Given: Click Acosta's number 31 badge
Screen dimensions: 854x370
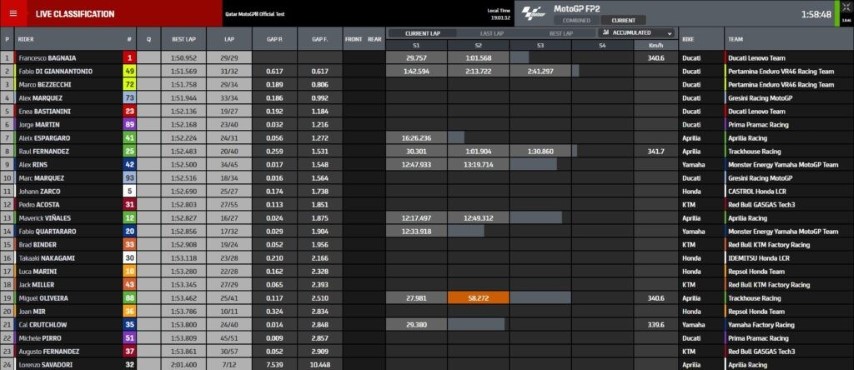Looking at the screenshot, I should pos(130,205).
